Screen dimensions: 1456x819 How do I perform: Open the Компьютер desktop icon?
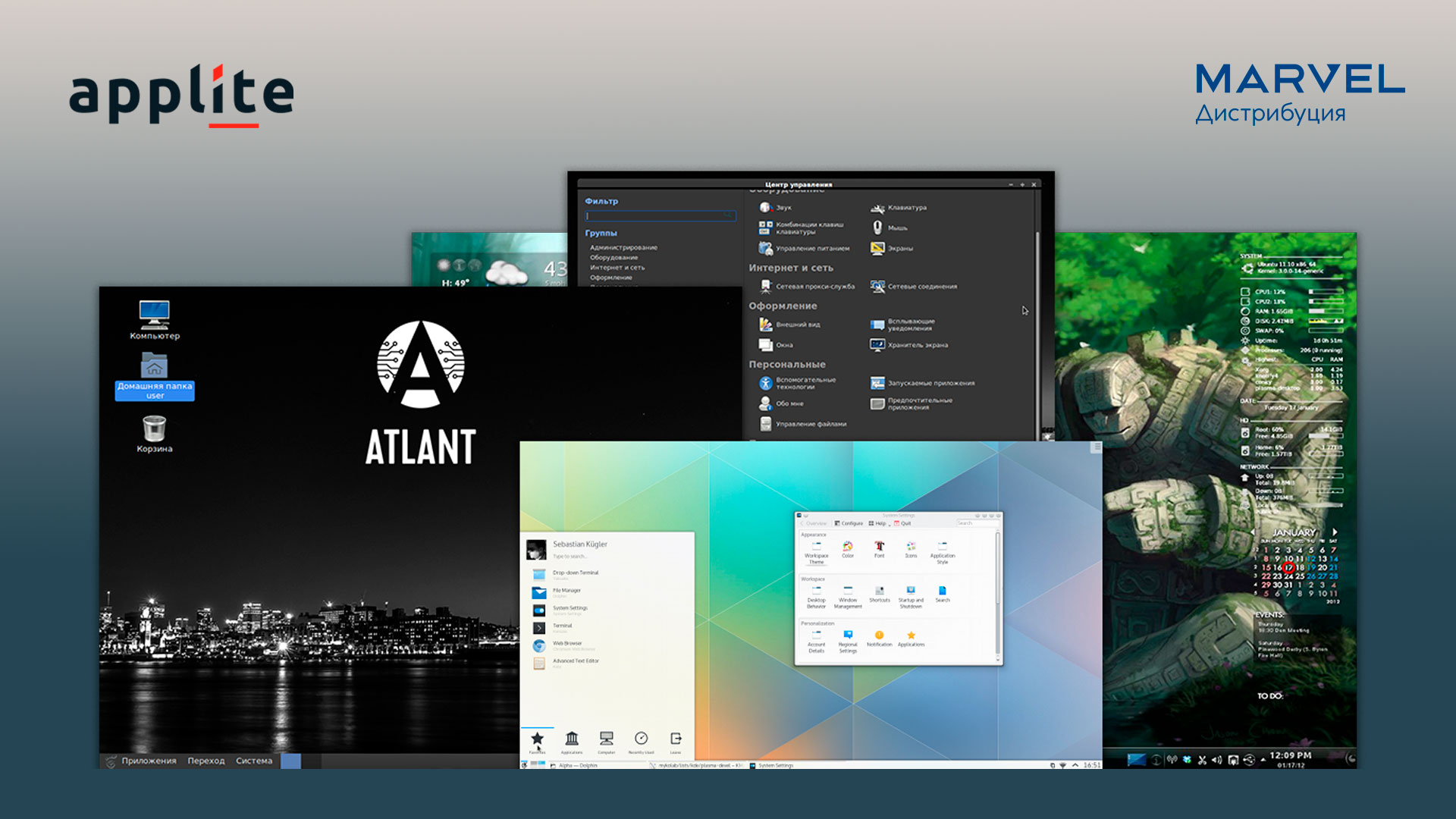tap(154, 319)
